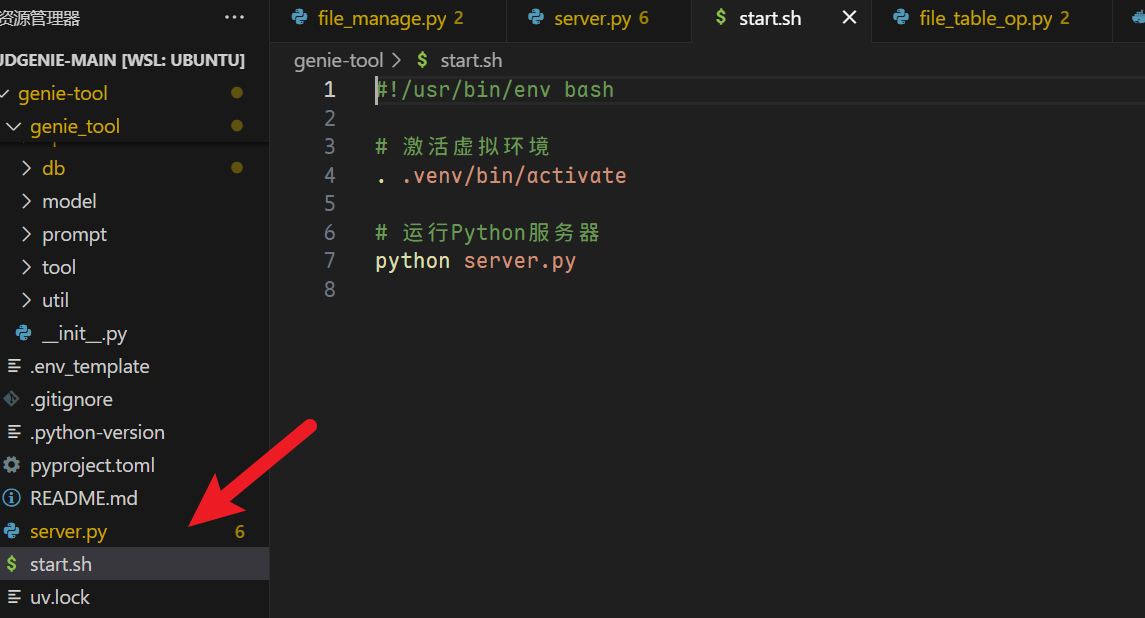Screen dimensions: 1145x618
Task: Close the start.sh editor tab
Action: point(849,17)
